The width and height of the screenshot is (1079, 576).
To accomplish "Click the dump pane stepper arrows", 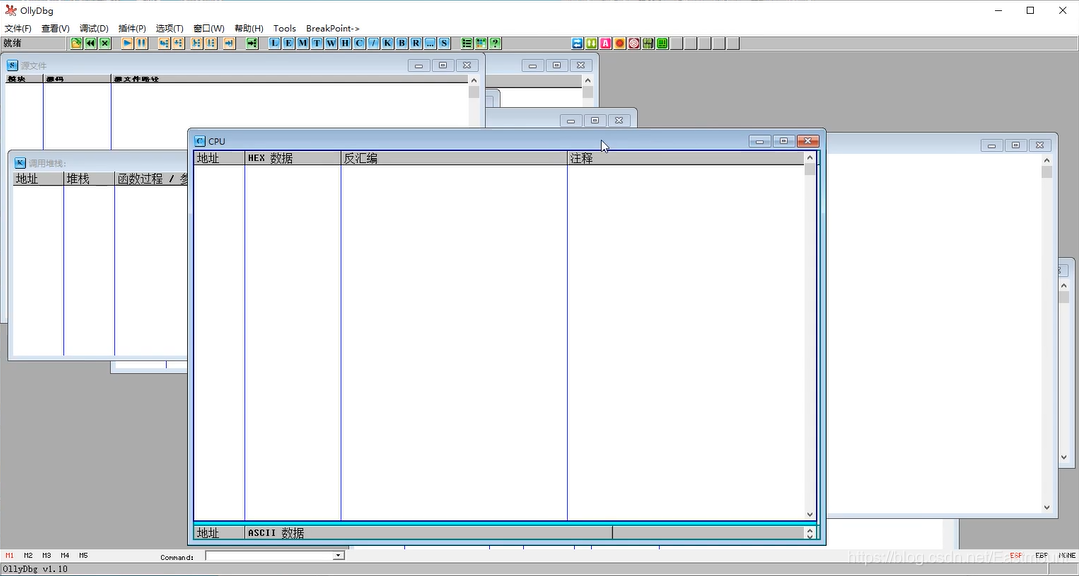I will click(x=809, y=533).
